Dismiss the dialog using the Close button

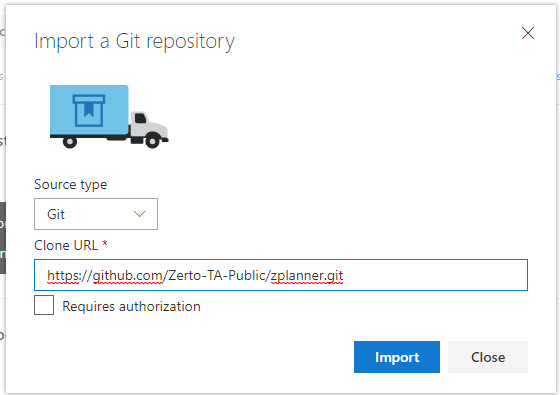click(488, 357)
